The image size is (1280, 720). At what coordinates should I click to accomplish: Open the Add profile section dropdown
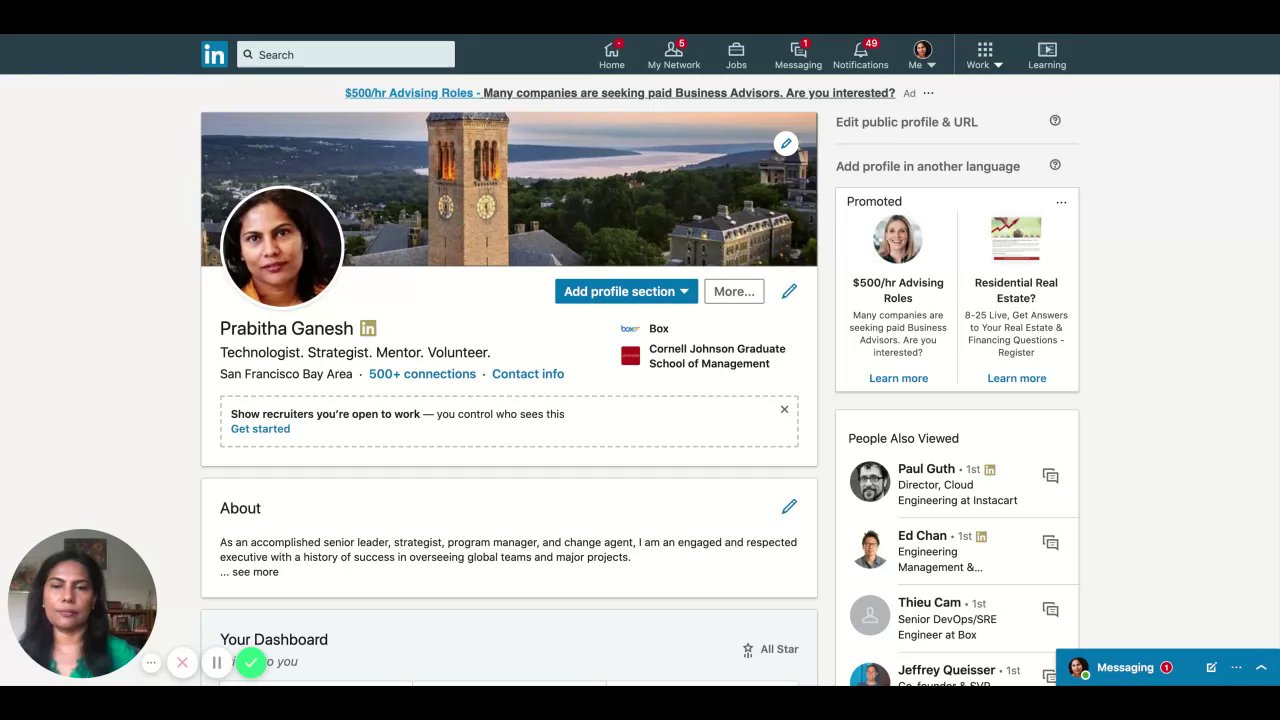tap(626, 291)
